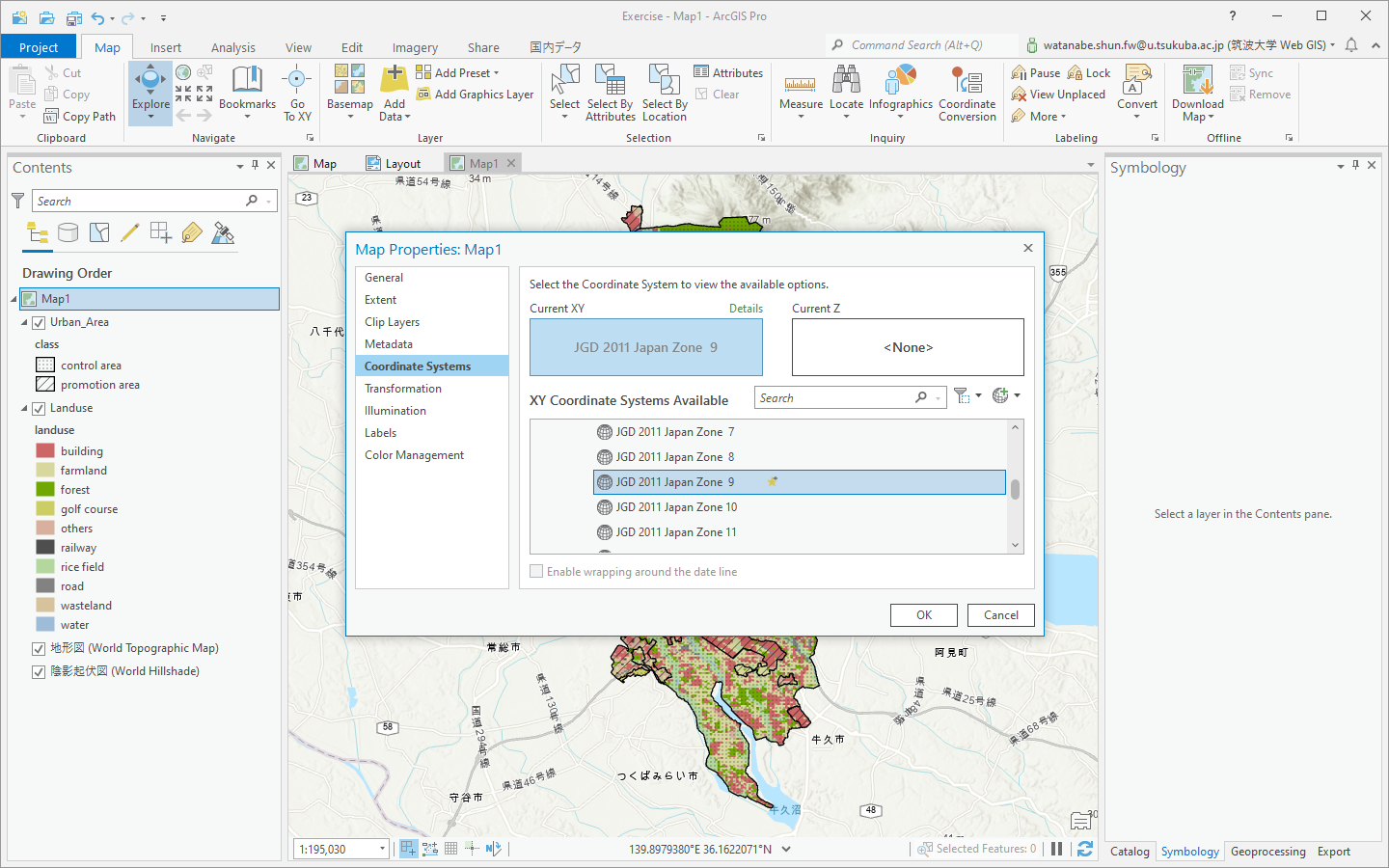Click the forest green color swatch
Screen dimensions: 1389x868
tap(45, 490)
